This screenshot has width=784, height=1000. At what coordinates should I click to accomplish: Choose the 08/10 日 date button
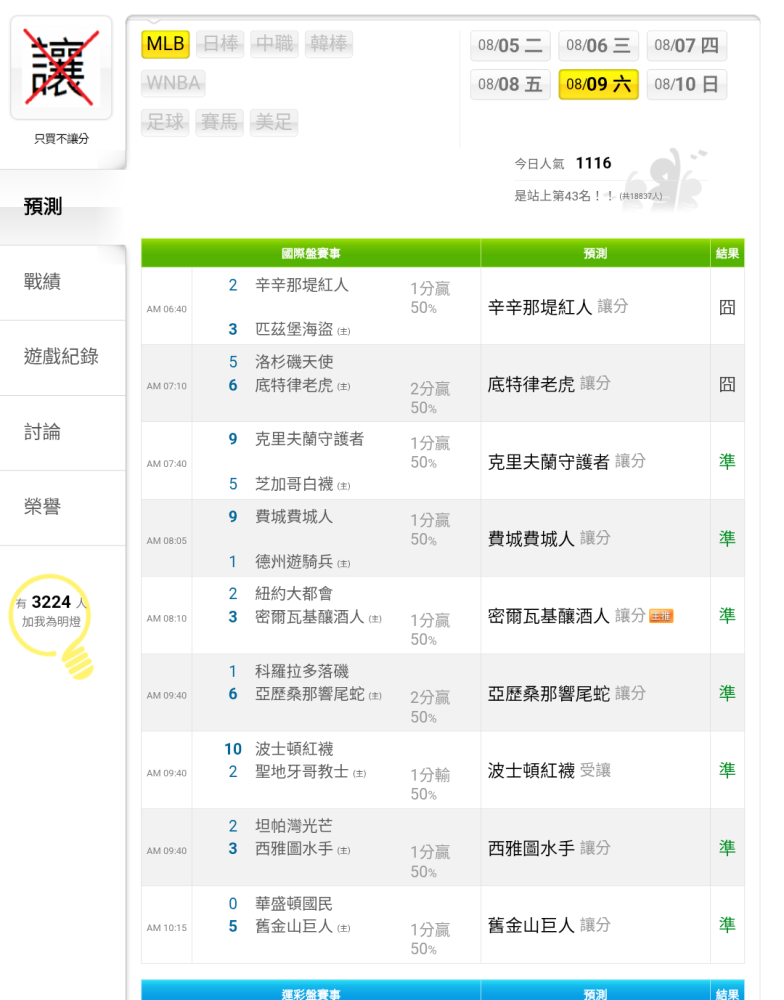click(x=686, y=85)
